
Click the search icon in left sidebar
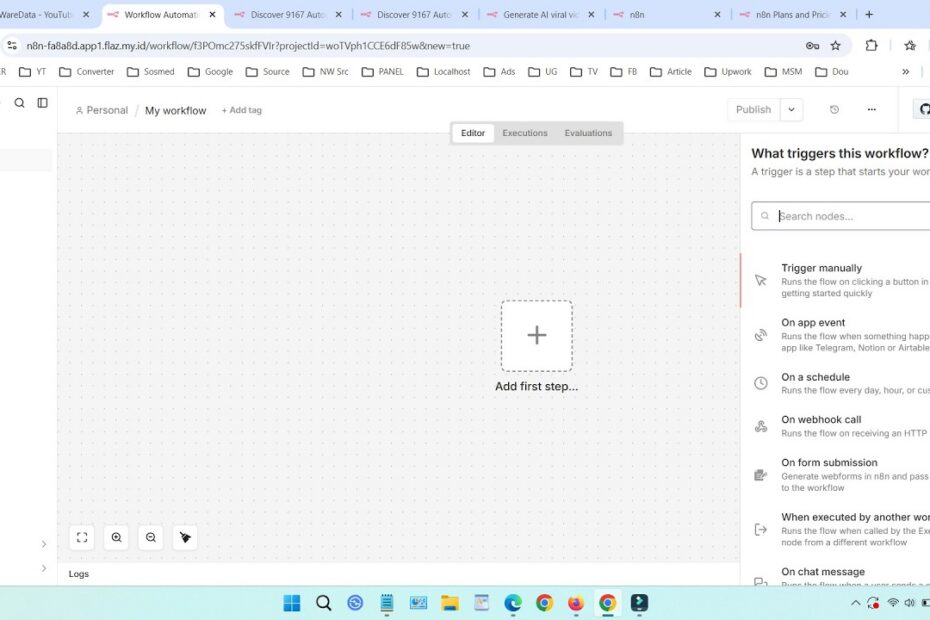[19, 103]
